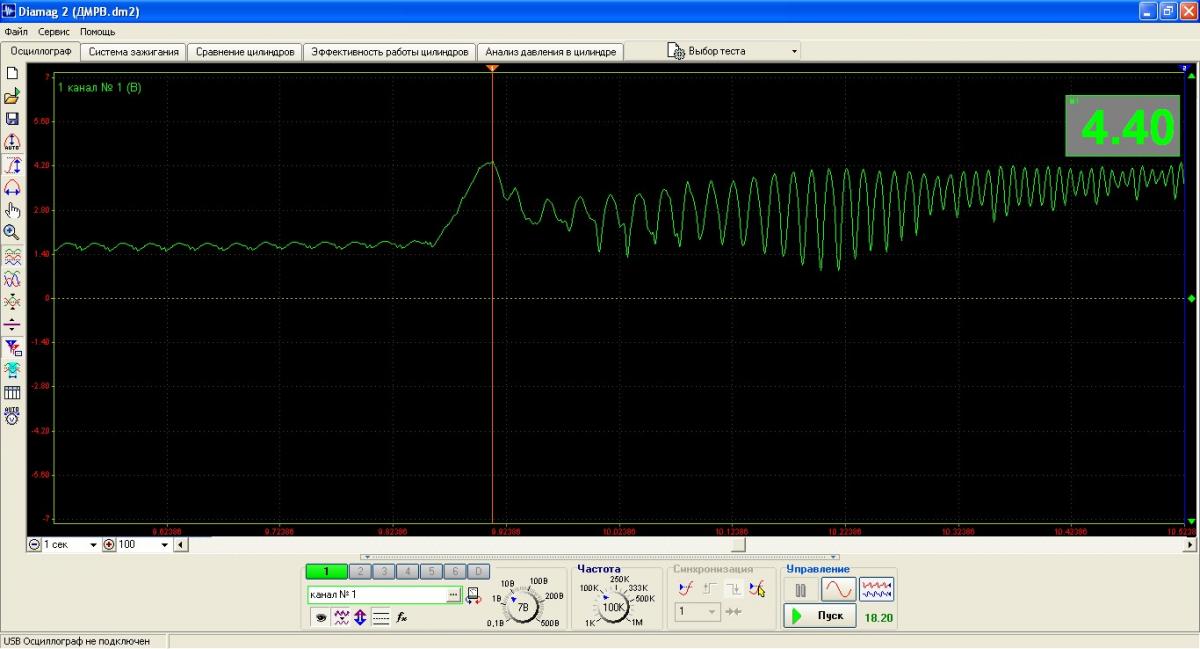The width and height of the screenshot is (1200, 649).
Task: Select the hand pan tool
Action: click(x=12, y=210)
